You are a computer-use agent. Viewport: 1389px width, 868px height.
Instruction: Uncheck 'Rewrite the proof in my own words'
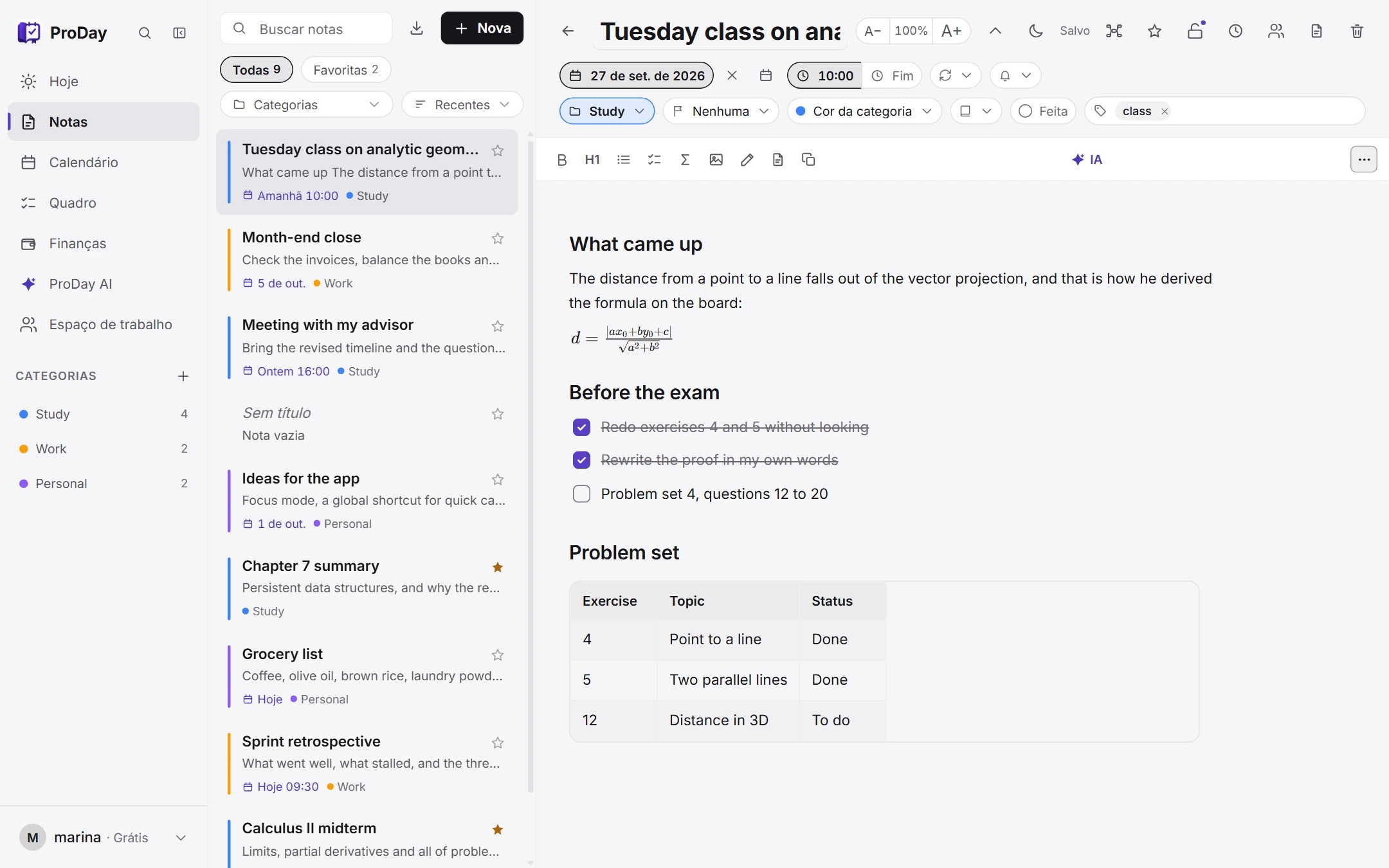click(581, 460)
